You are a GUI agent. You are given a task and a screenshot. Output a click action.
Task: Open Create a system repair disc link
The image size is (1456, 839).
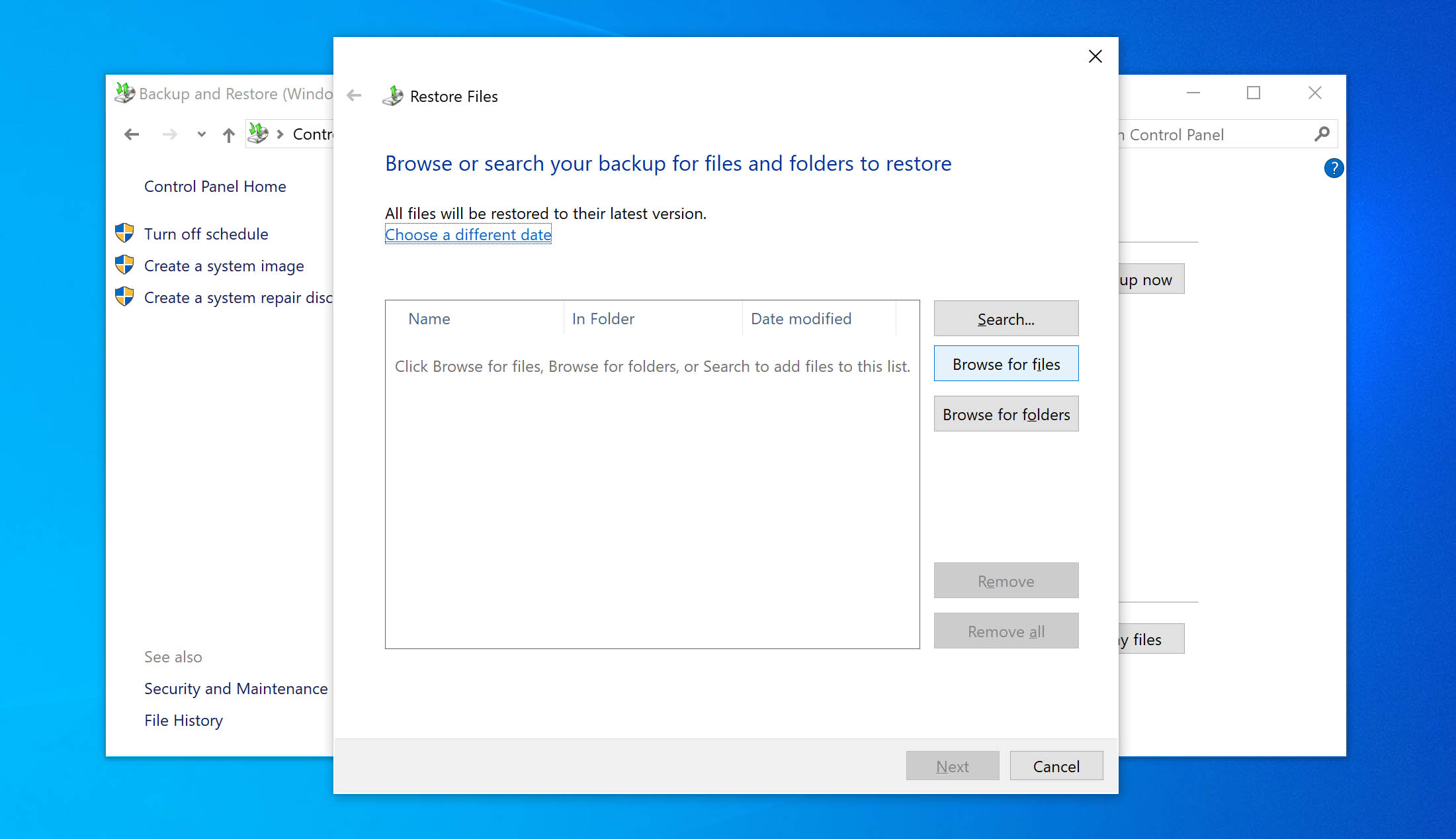click(238, 298)
